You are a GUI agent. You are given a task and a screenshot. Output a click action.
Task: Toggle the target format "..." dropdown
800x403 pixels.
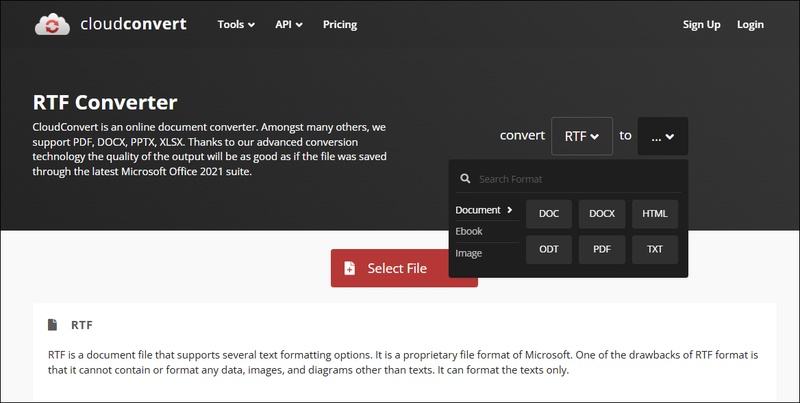pos(663,136)
